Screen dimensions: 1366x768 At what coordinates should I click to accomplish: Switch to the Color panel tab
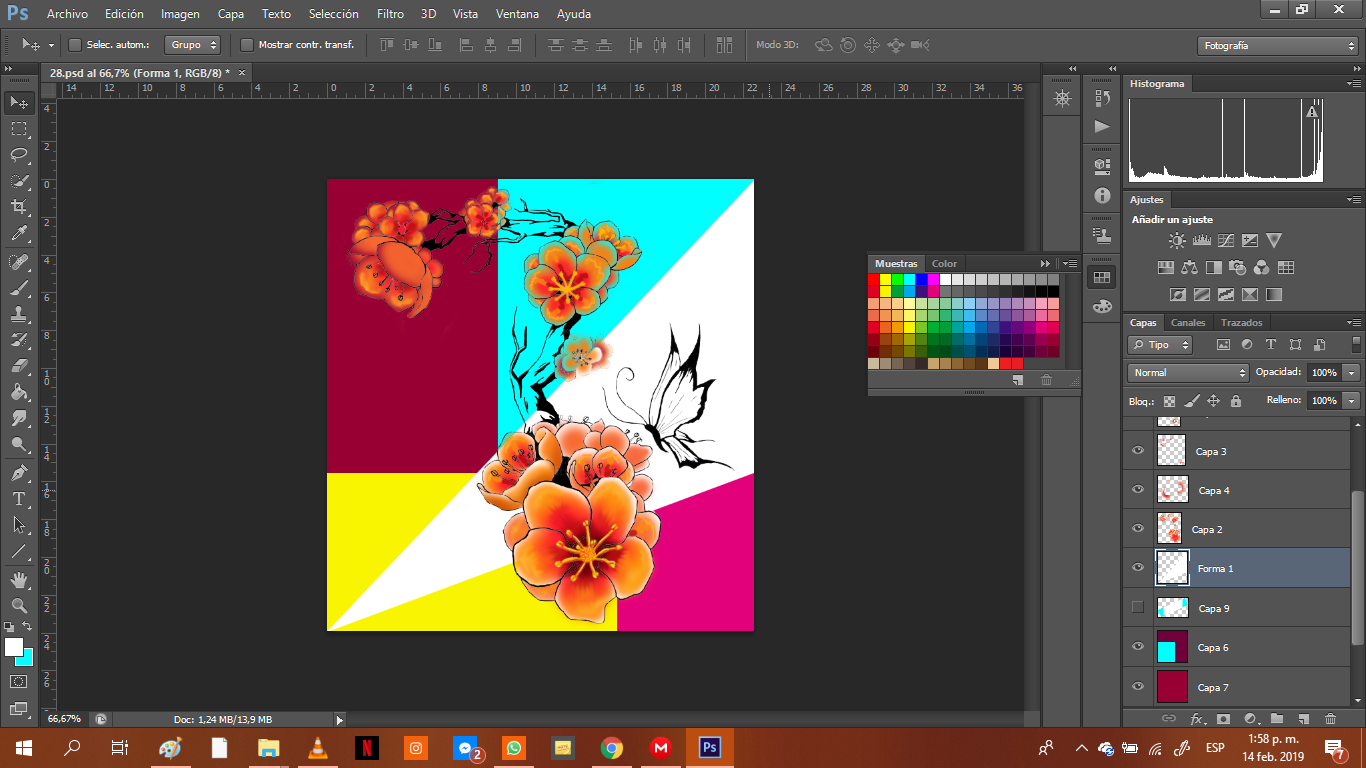pos(944,264)
